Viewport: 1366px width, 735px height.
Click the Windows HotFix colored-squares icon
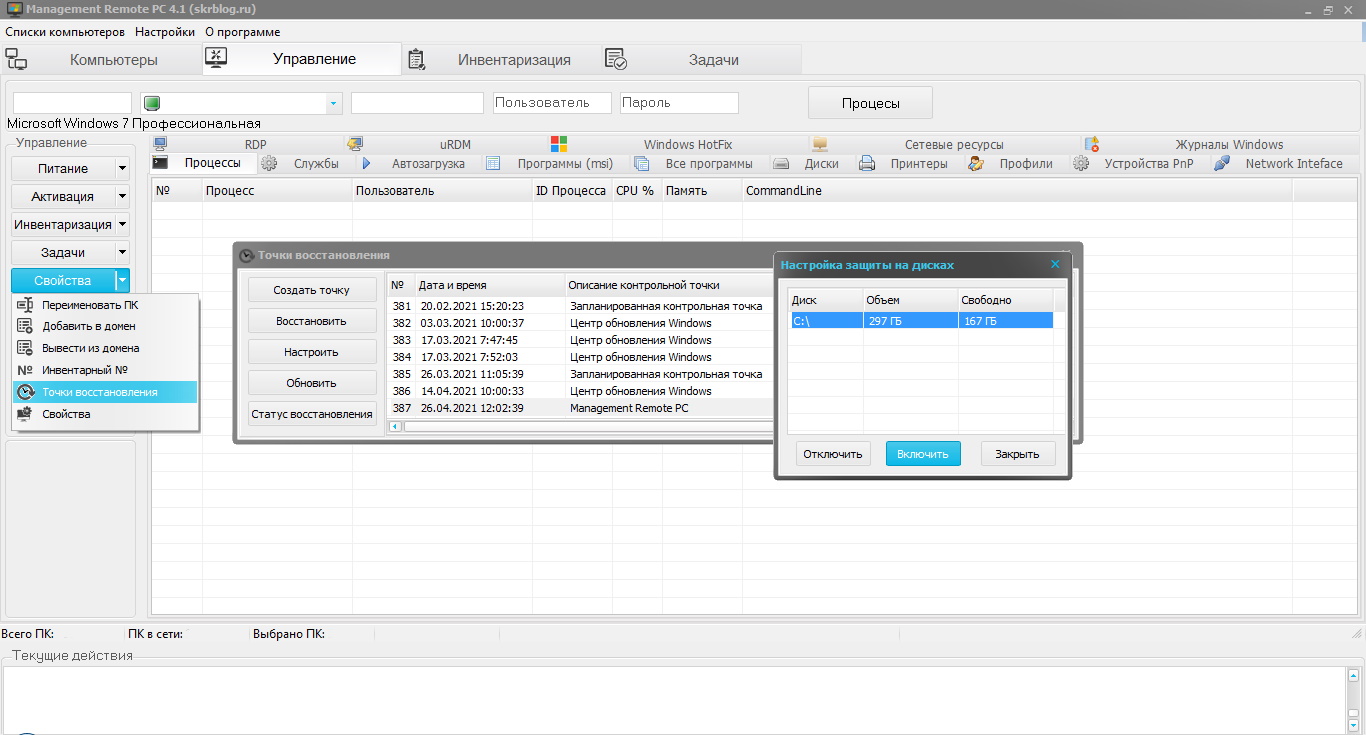[x=559, y=144]
